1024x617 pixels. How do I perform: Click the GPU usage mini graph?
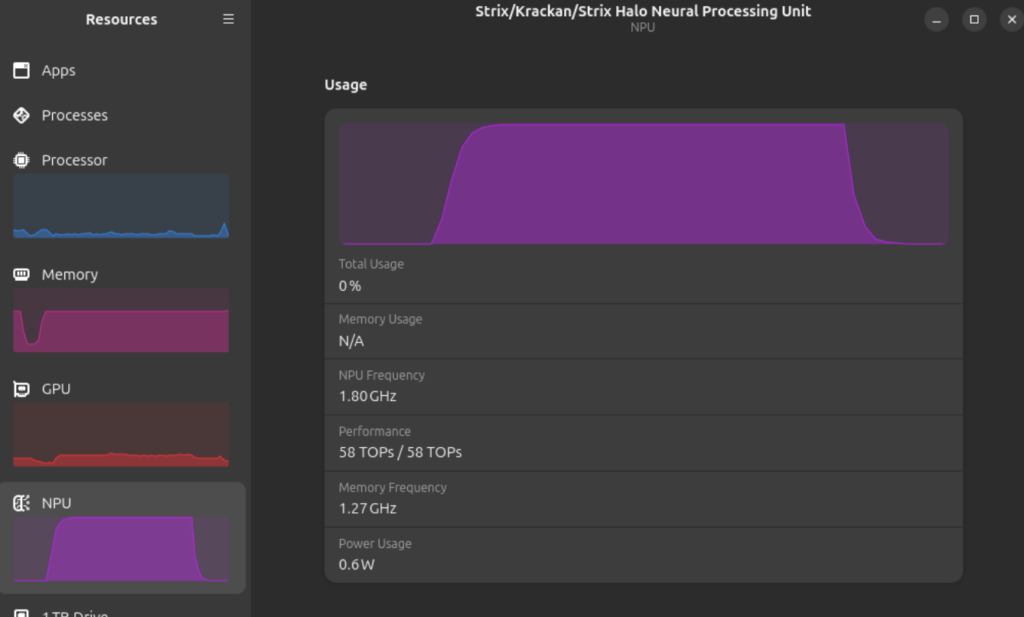(x=121, y=434)
